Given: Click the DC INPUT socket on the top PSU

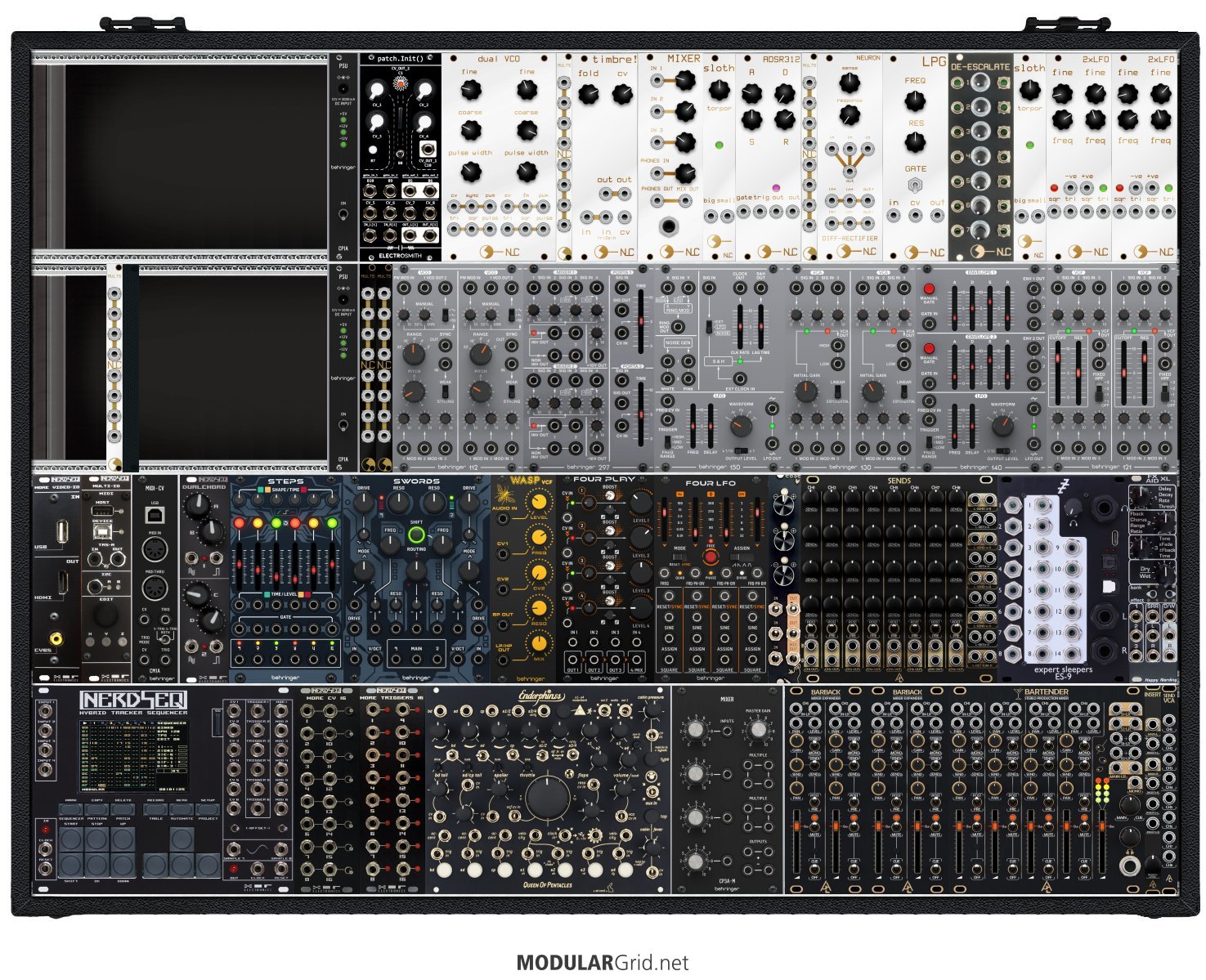Looking at the screenshot, I should 344,87.
